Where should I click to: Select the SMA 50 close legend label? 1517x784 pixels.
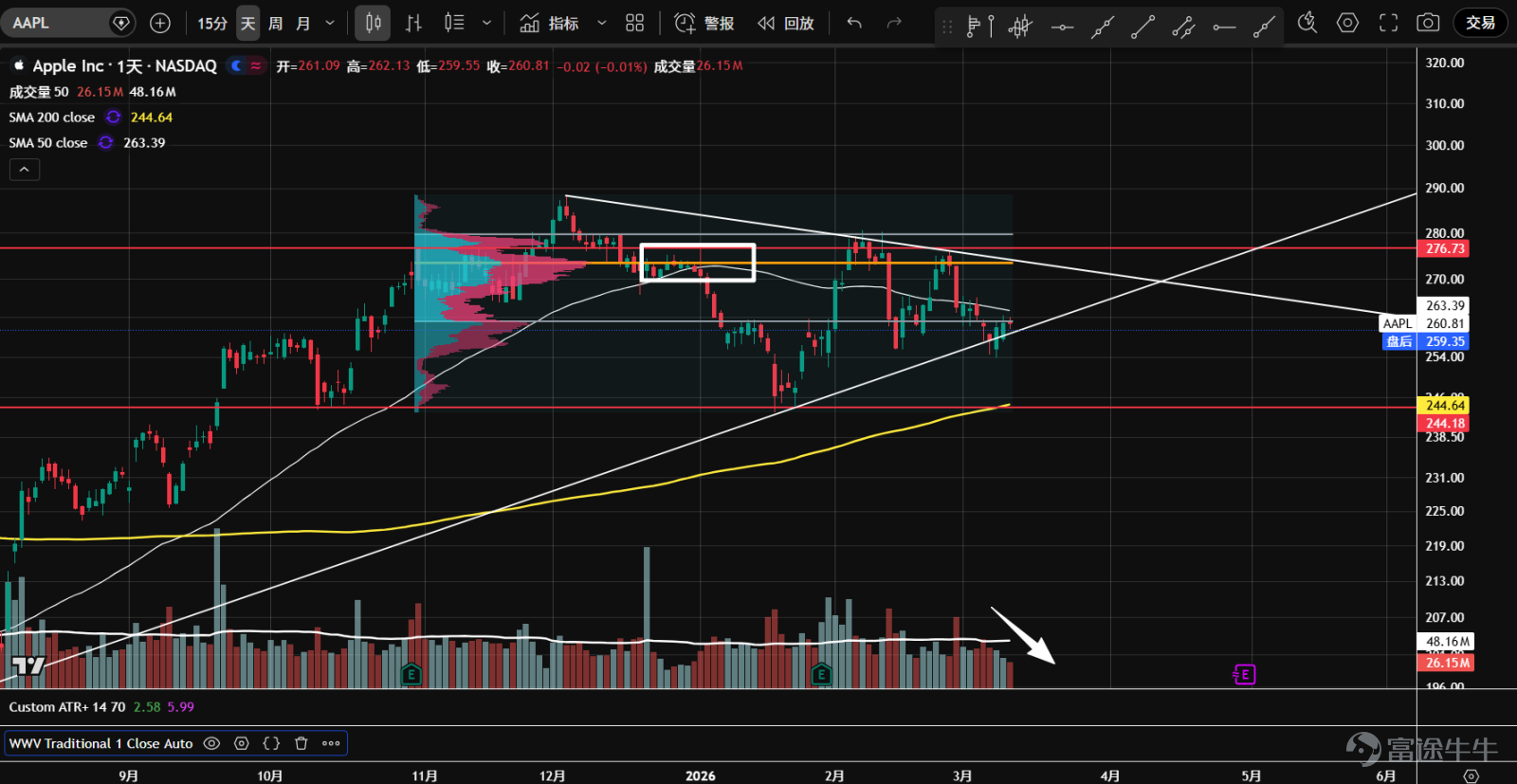[x=48, y=143]
